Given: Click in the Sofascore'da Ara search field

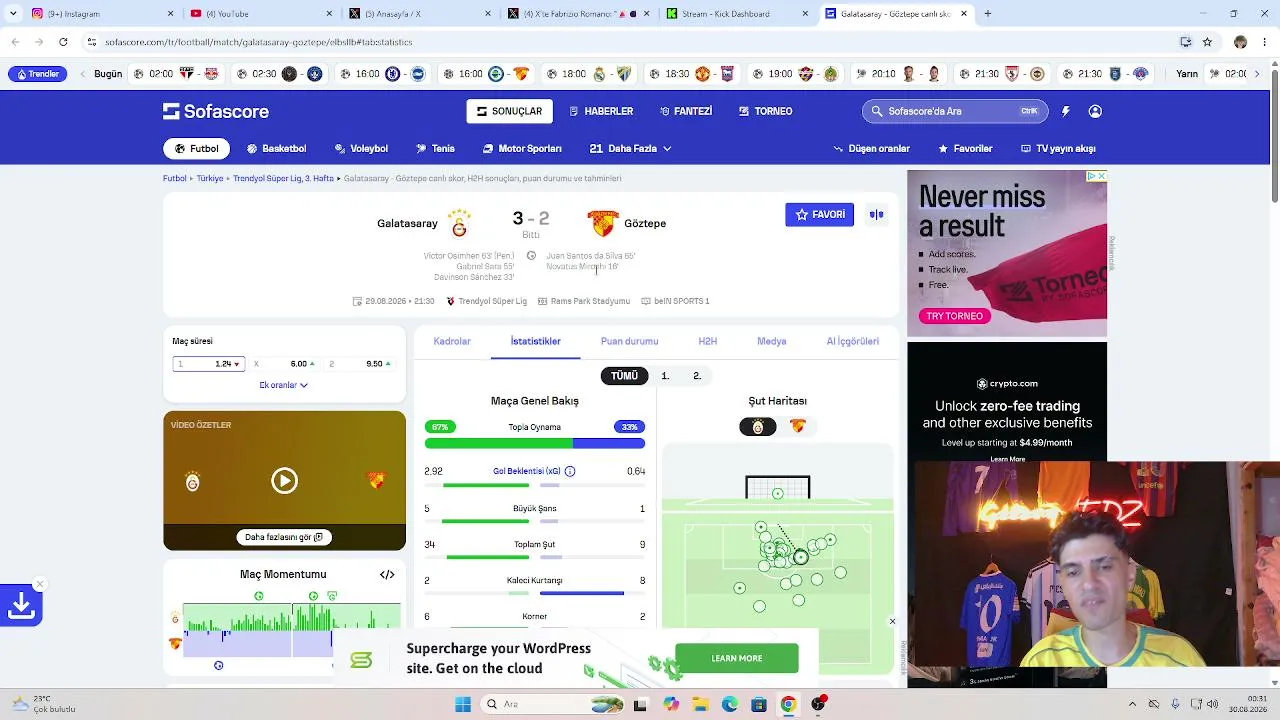Looking at the screenshot, I should [x=955, y=111].
